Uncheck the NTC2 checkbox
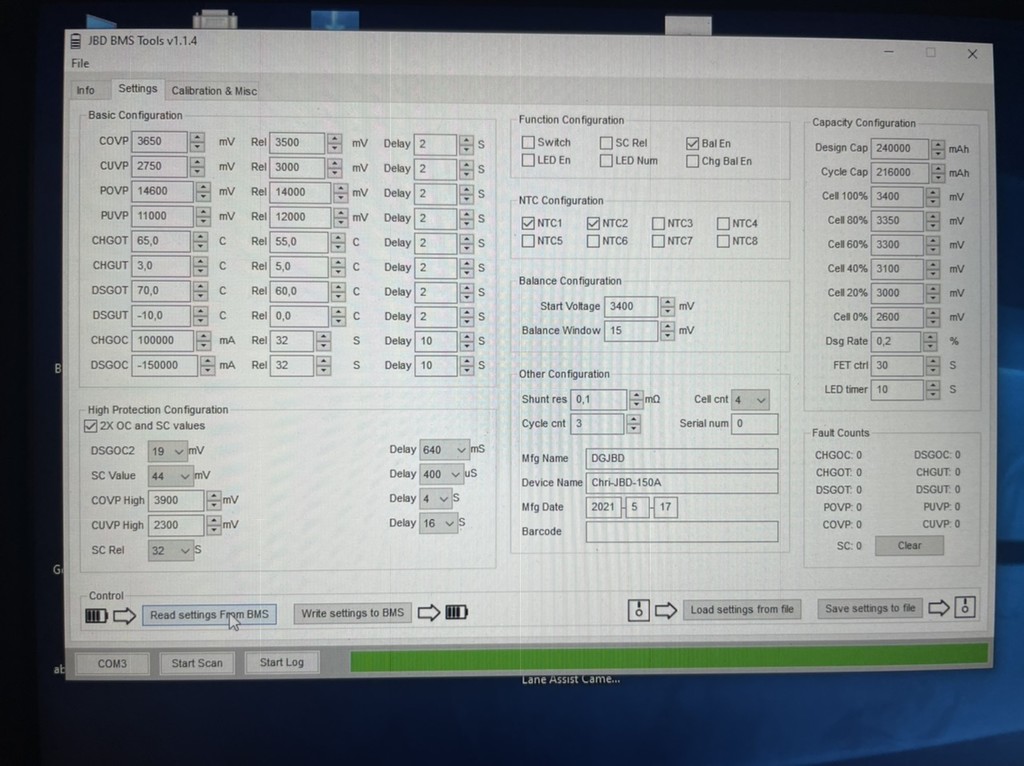The height and width of the screenshot is (766, 1024). tap(593, 223)
